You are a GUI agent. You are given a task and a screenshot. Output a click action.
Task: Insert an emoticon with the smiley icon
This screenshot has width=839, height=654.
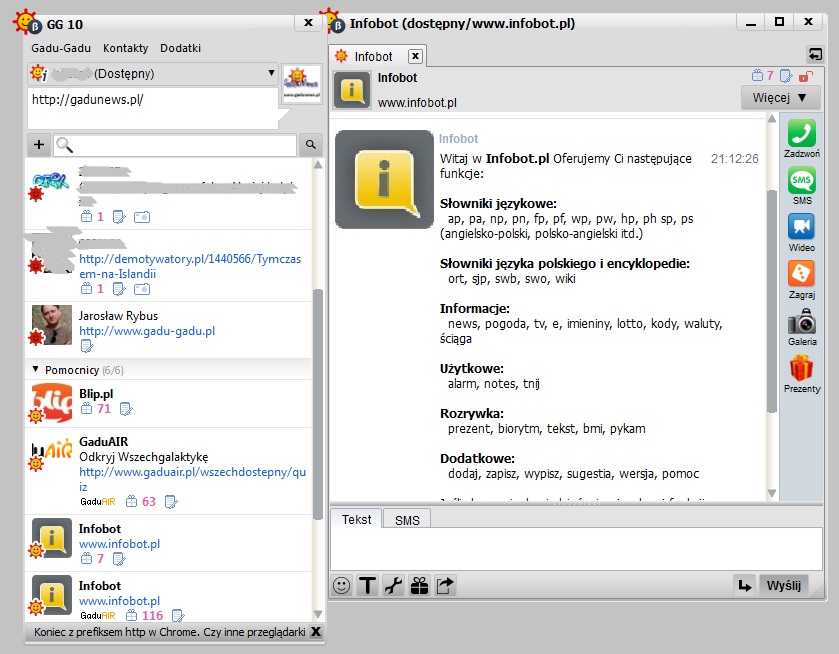tap(341, 585)
